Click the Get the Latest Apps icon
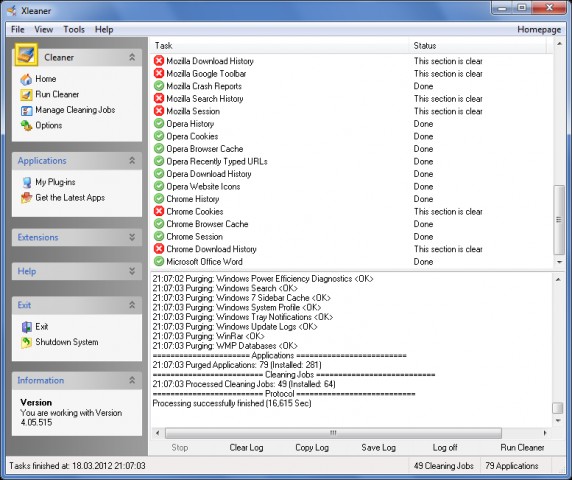This screenshot has height=480, width=572. 26,198
